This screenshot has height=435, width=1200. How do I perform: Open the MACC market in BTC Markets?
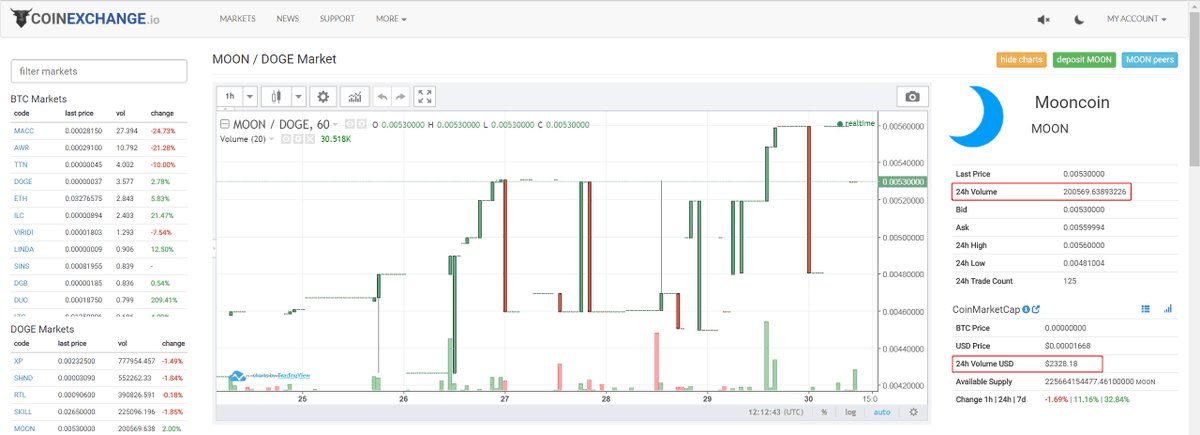(x=23, y=131)
